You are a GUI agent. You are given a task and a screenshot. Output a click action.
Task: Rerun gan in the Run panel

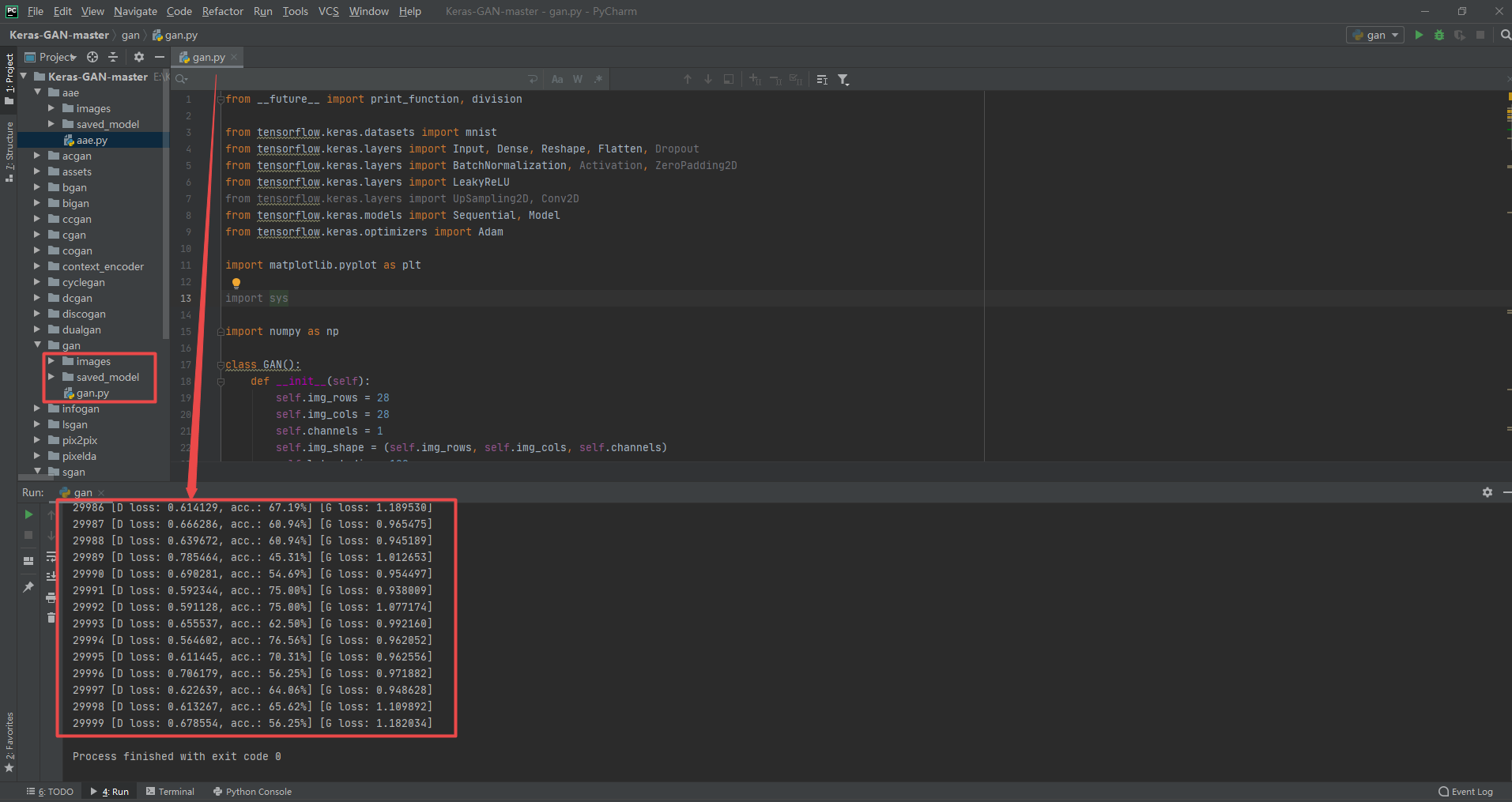click(28, 514)
